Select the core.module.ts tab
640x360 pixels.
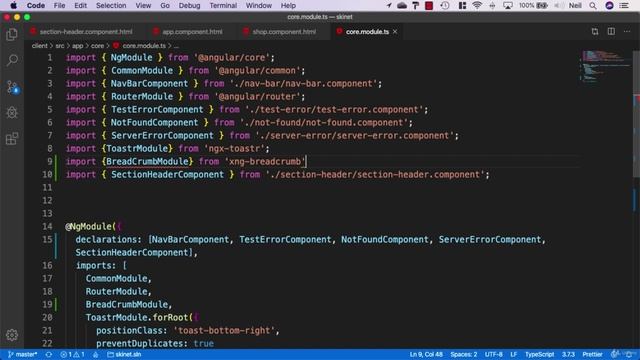coord(367,31)
